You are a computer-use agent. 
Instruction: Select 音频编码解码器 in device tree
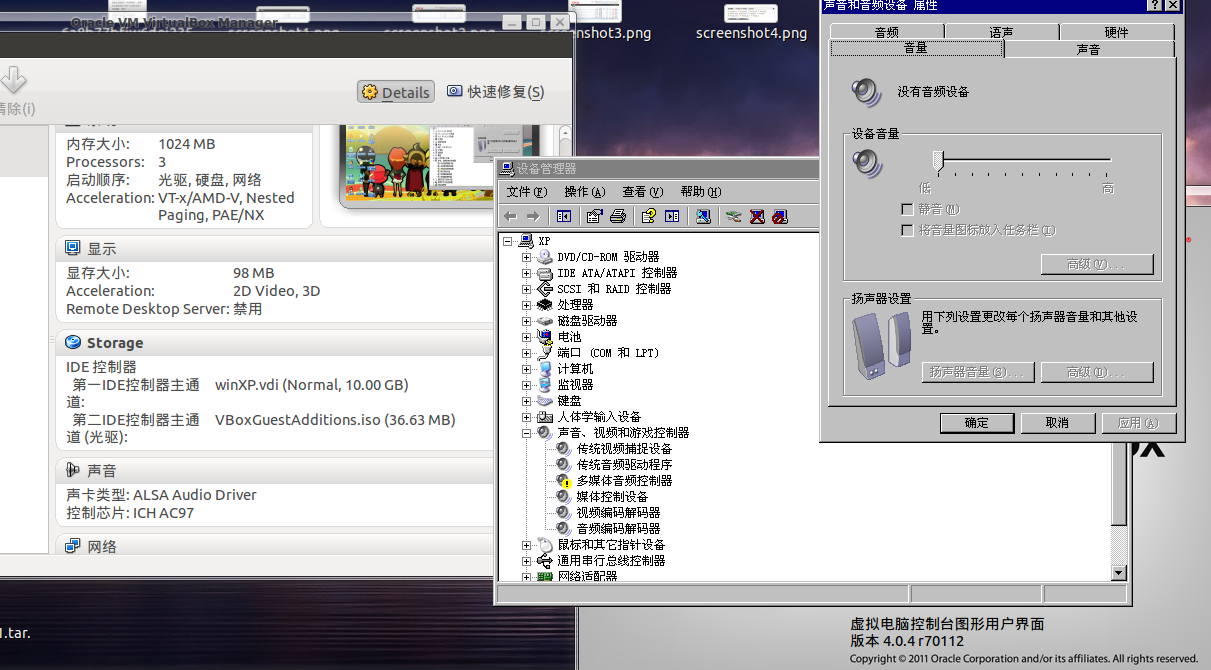tap(618, 529)
